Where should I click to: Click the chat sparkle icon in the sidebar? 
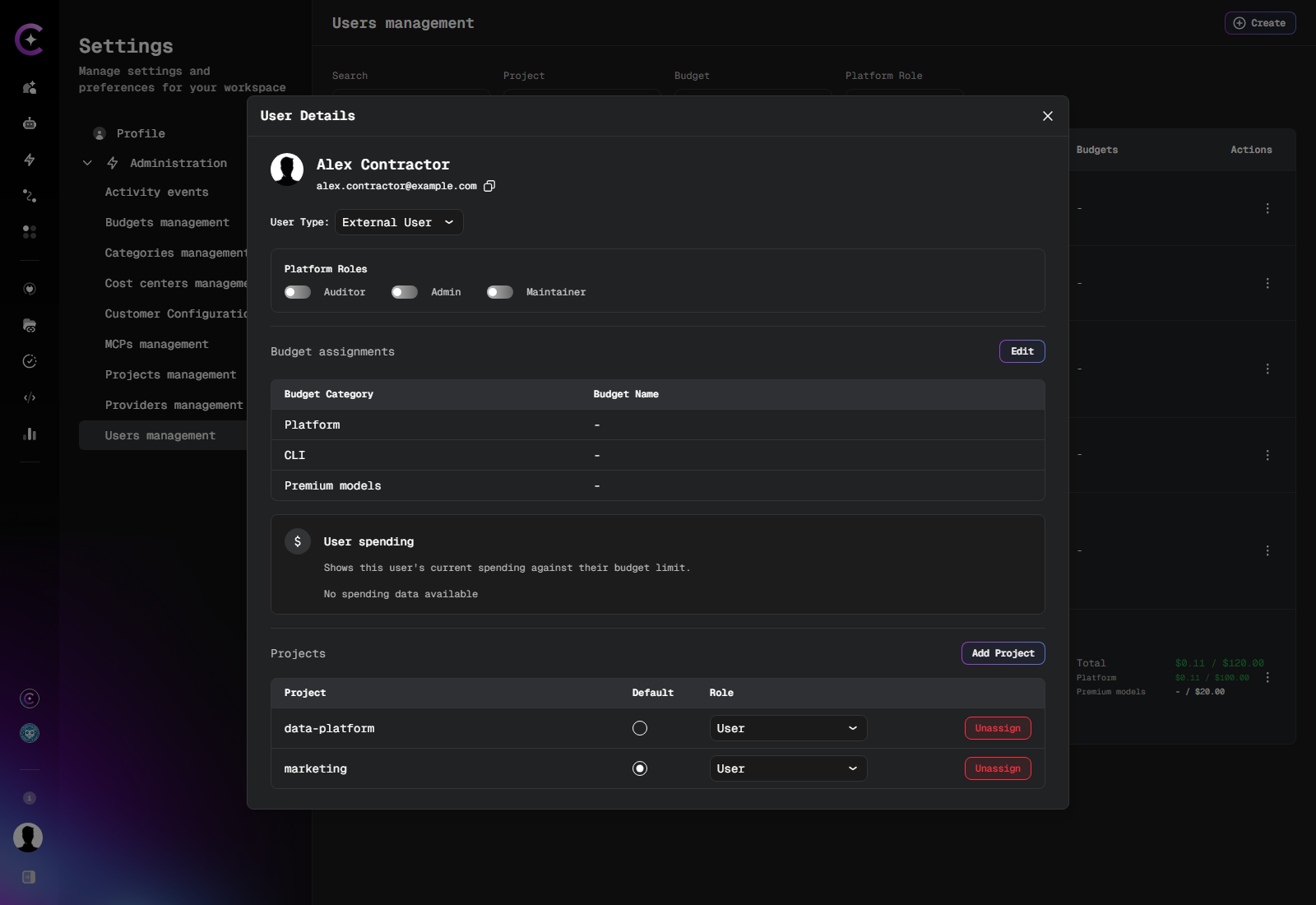[x=30, y=87]
